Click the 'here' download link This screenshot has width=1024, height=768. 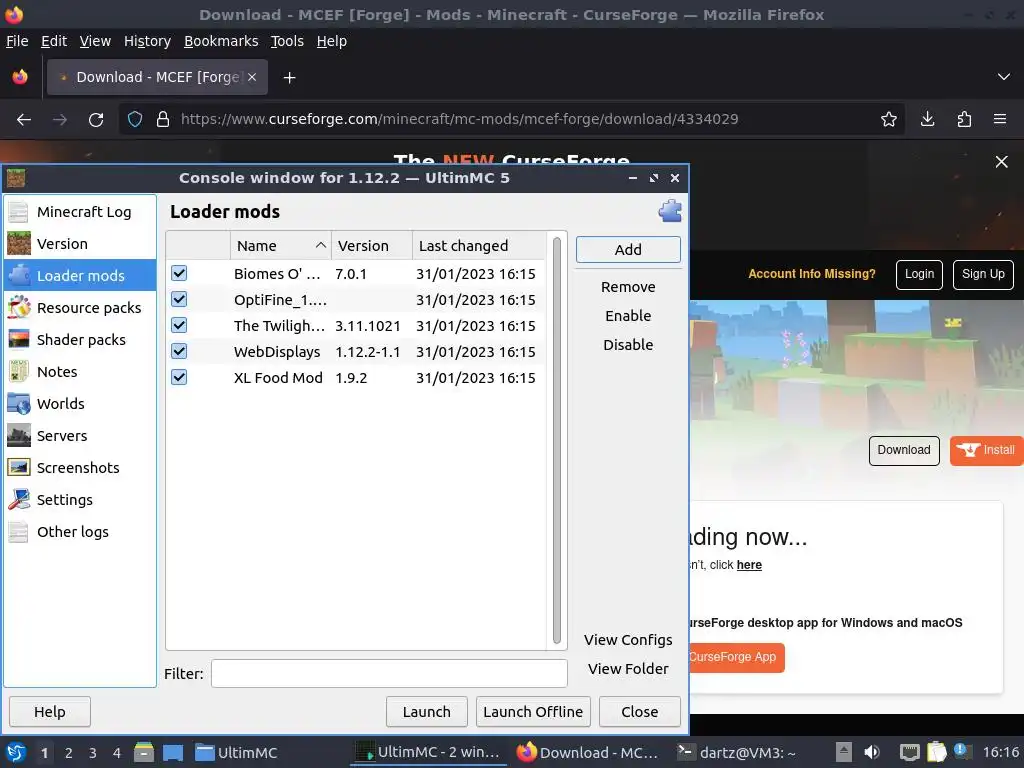coord(749,565)
